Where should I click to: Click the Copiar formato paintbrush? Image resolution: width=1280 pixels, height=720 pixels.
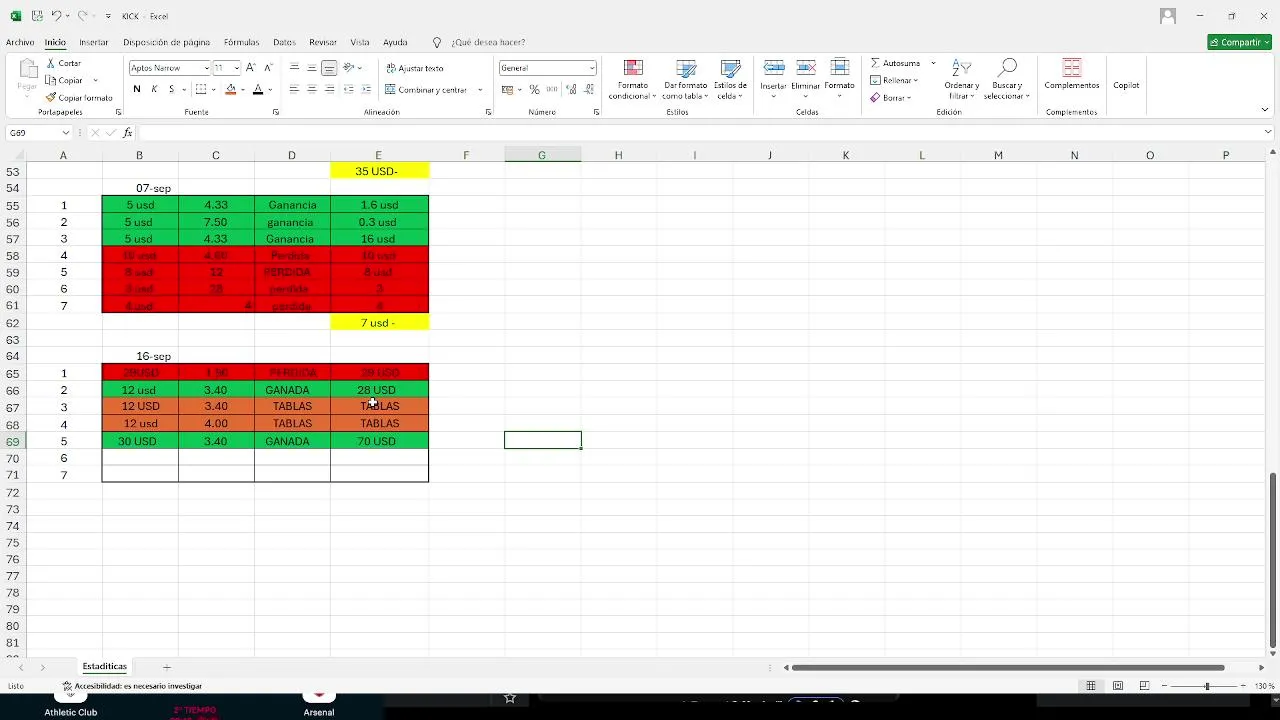78,98
